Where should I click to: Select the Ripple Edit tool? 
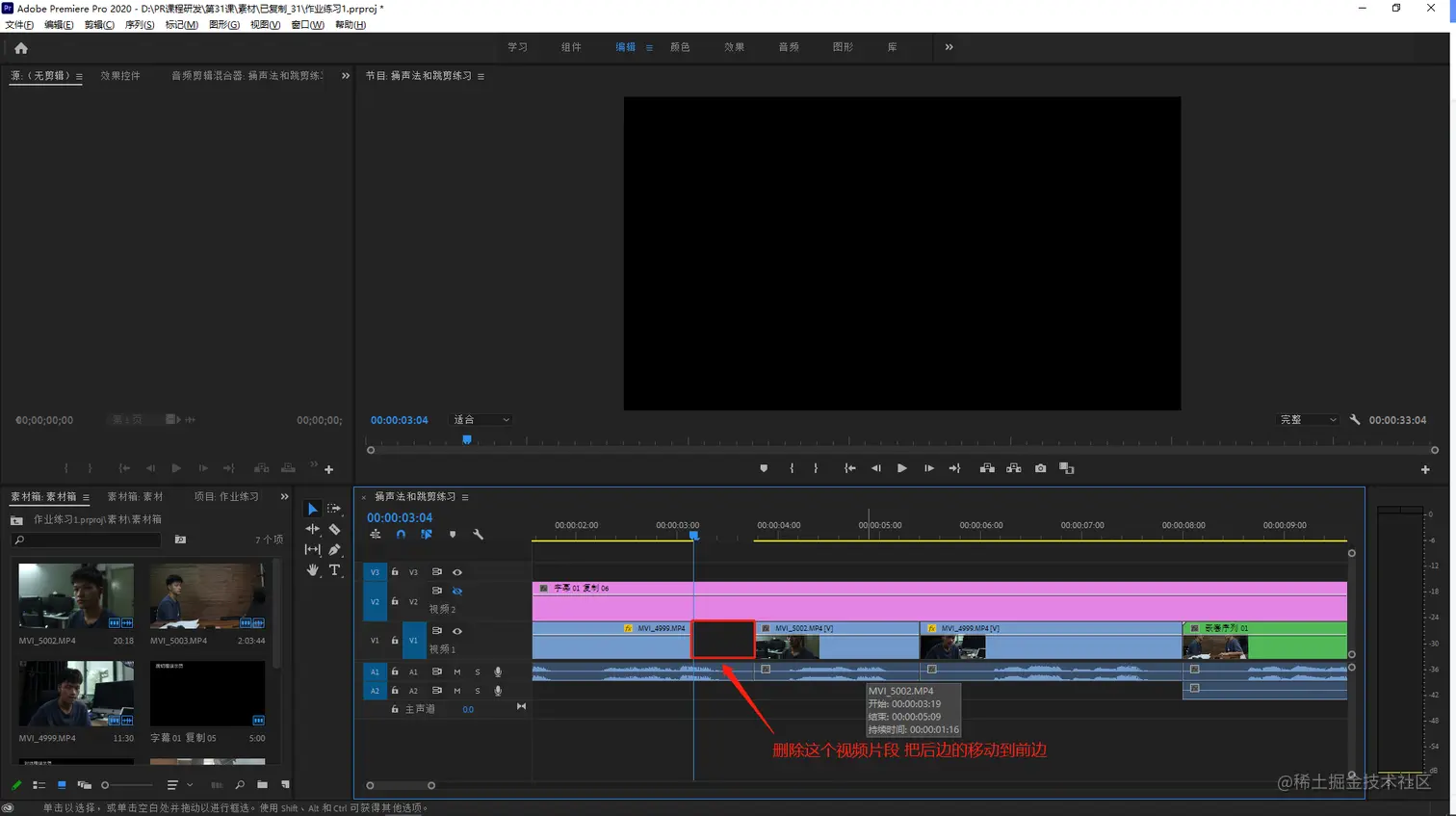pyautogui.click(x=312, y=529)
